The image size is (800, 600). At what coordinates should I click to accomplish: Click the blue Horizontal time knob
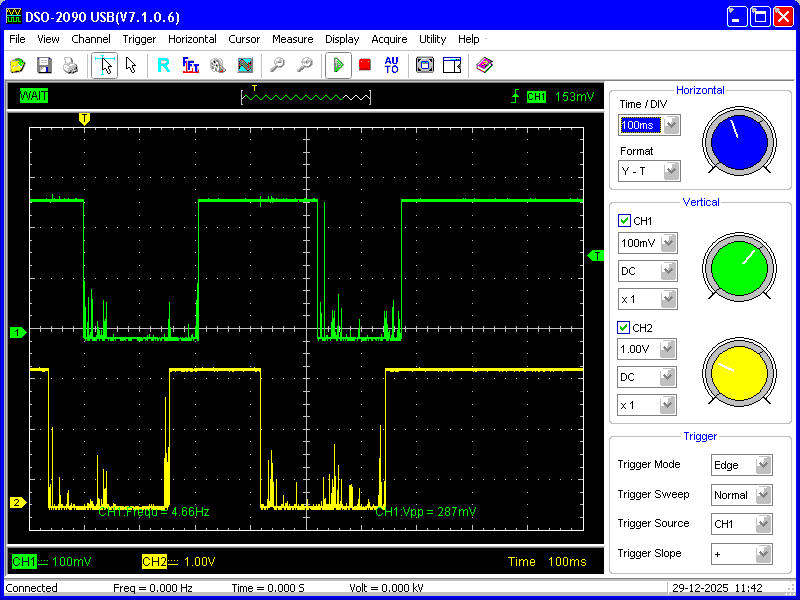(738, 141)
